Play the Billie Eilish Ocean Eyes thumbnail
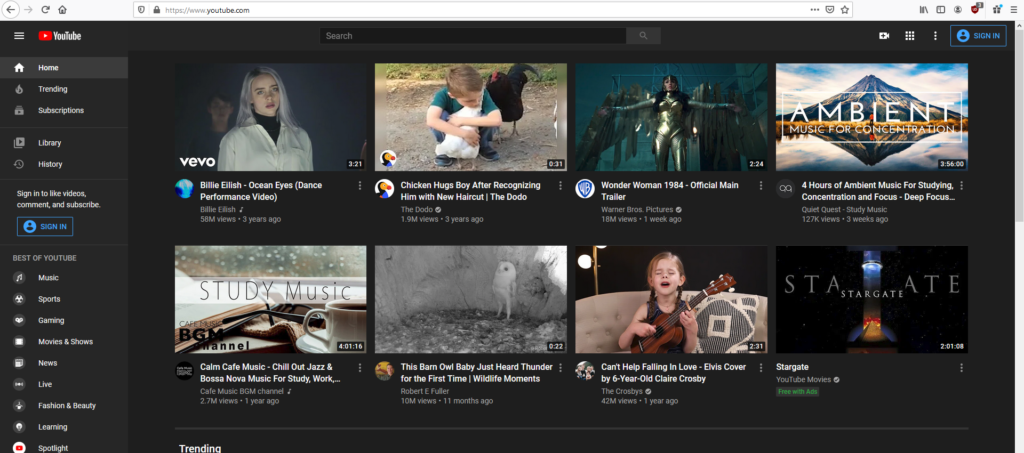Viewport: 1024px width, 453px height. [270, 117]
